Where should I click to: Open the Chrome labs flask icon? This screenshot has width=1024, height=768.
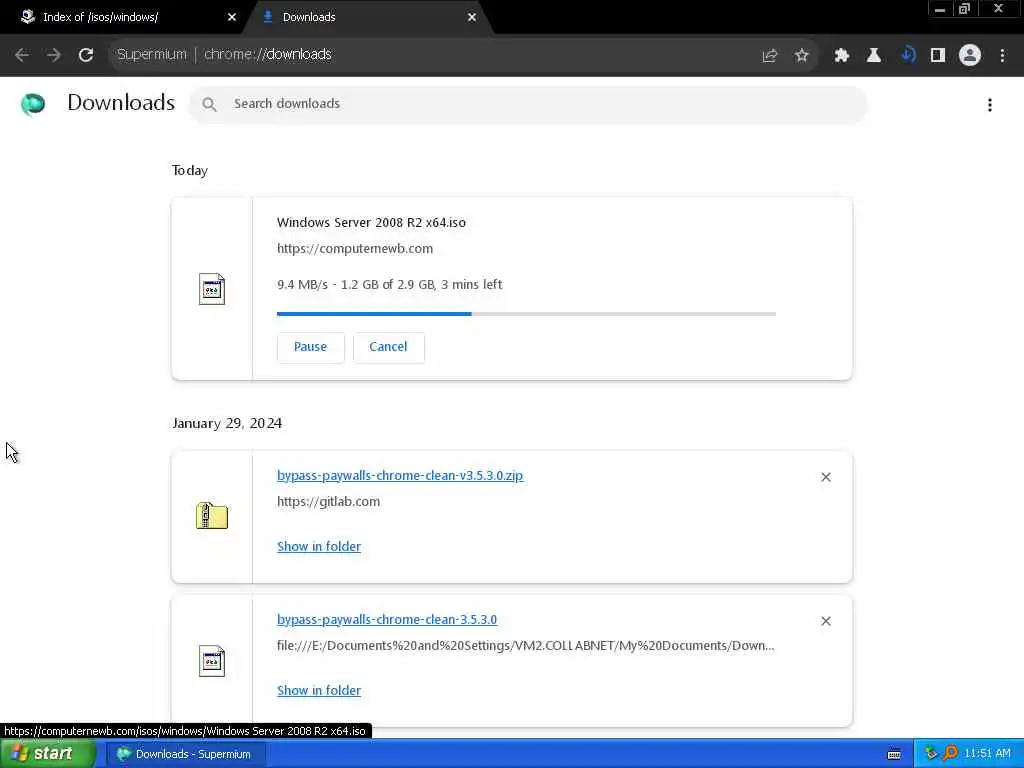click(x=874, y=56)
